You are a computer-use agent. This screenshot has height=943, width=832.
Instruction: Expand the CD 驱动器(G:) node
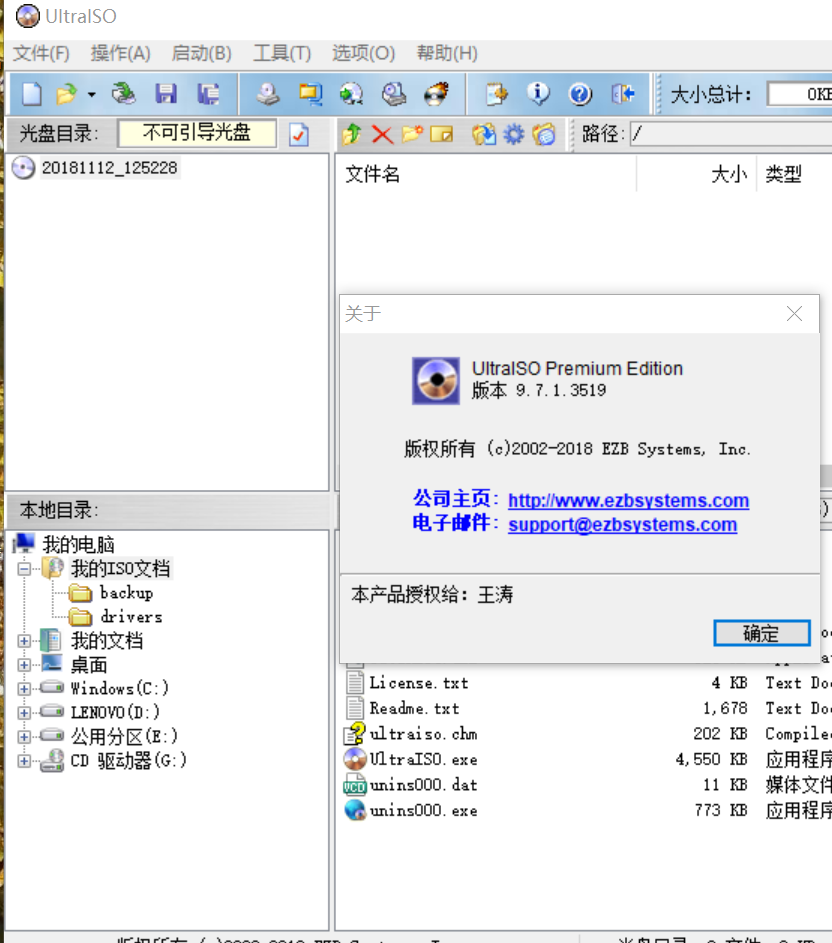click(x=24, y=761)
